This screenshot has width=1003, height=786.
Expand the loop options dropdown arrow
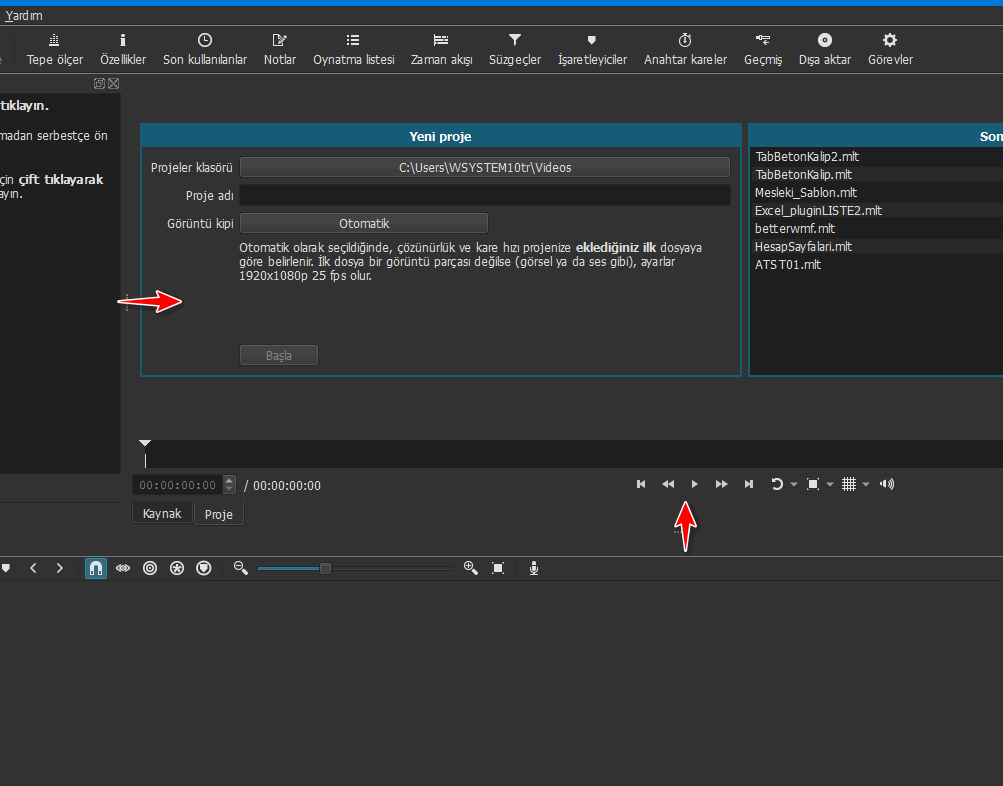point(794,485)
